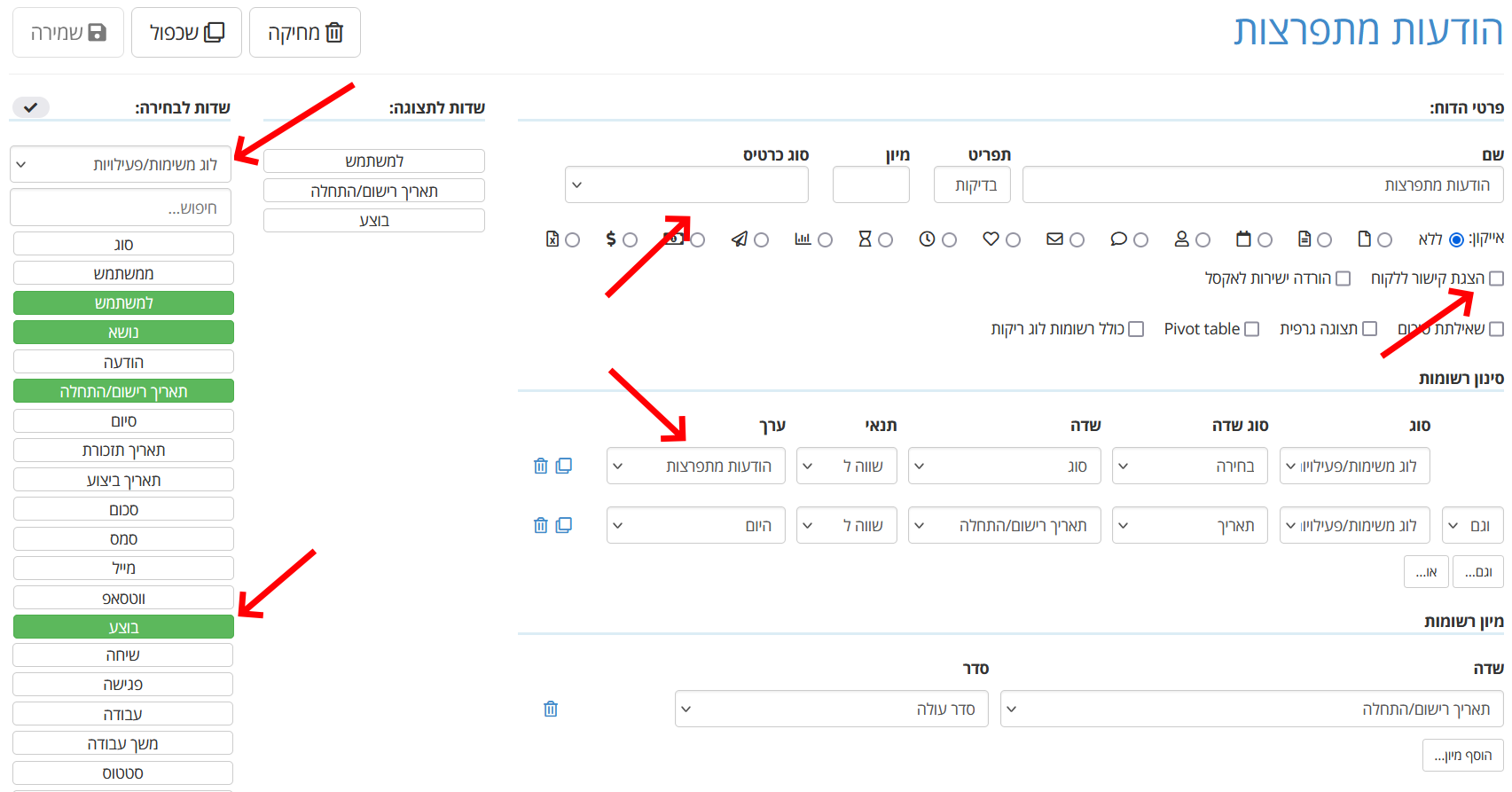Delete the היום filter row
The width and height of the screenshot is (1512, 792).
coord(541,525)
